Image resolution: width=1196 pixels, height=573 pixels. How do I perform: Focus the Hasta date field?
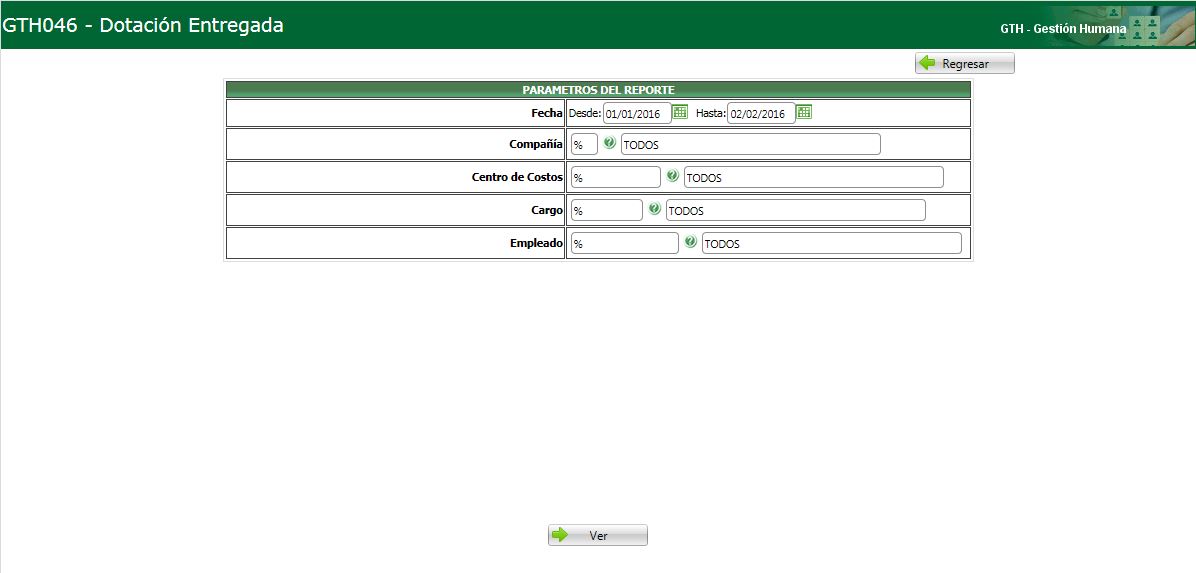(761, 114)
